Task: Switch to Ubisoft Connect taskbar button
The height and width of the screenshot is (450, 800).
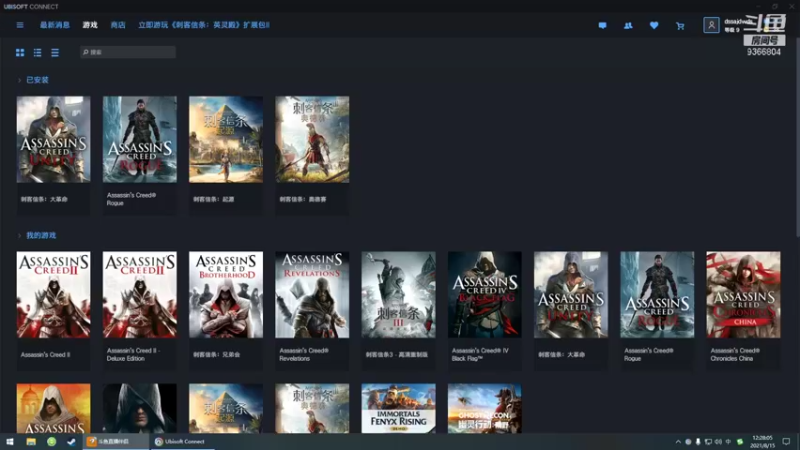Action: click(182, 442)
